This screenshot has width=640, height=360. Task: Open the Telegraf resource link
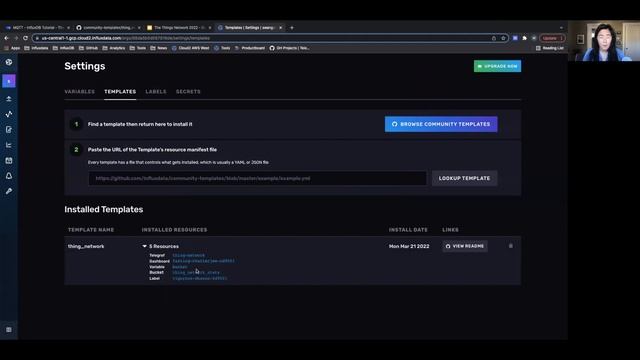188,255
